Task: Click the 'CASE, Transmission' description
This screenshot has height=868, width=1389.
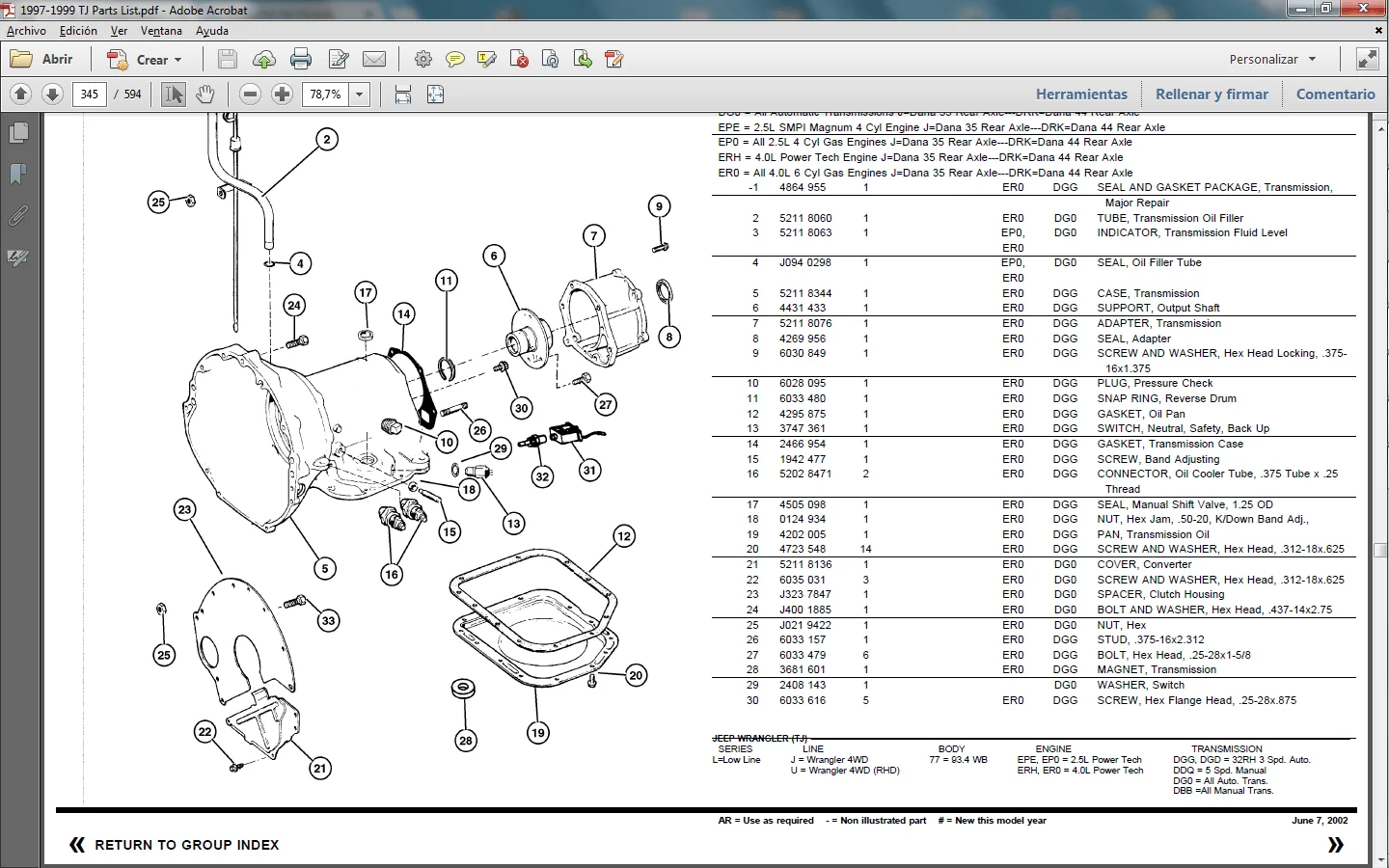Action: pos(1148,293)
